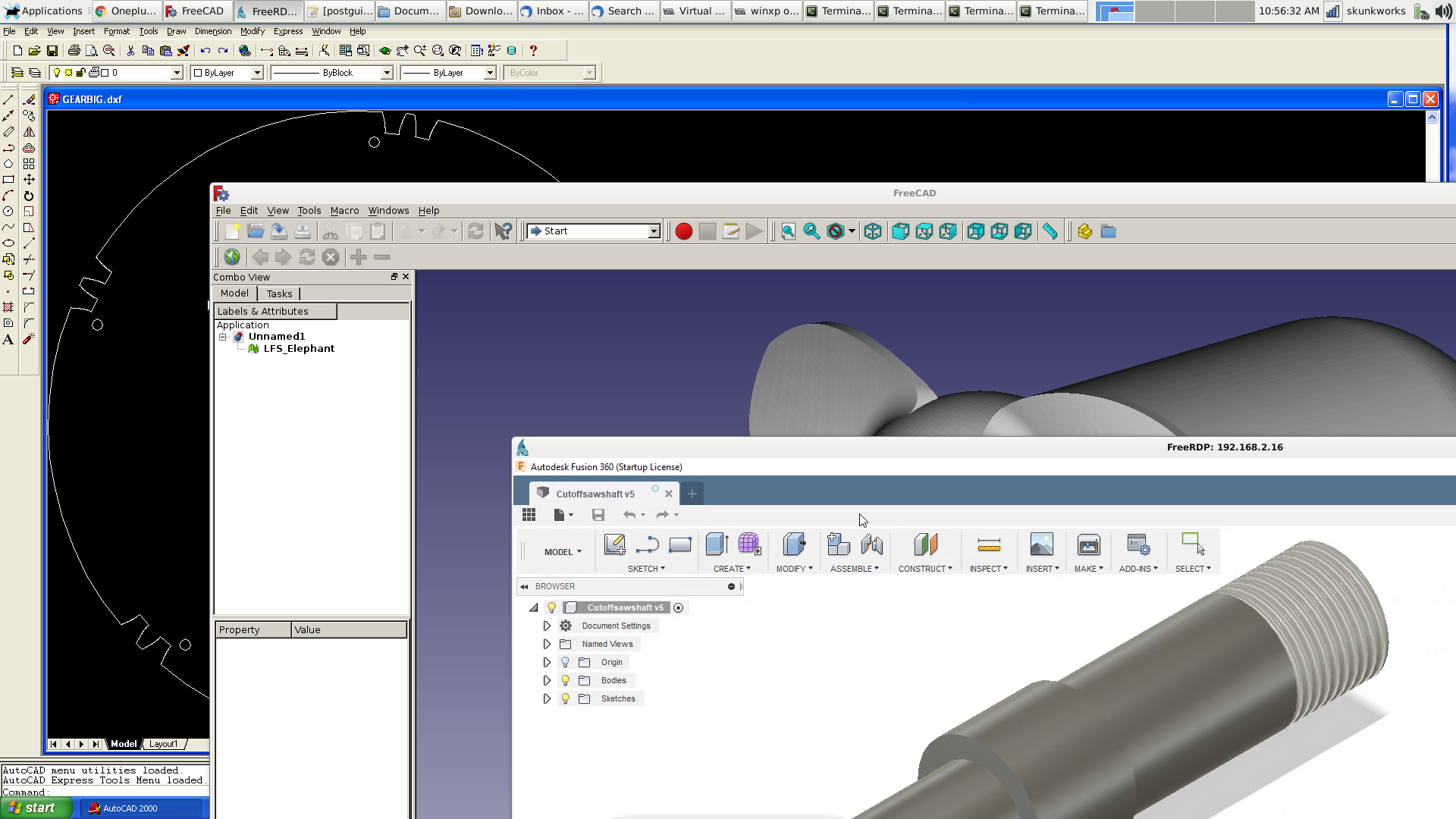Select Cutoffsawshaft v5 document tab
This screenshot has width=1456, height=819.
click(595, 494)
